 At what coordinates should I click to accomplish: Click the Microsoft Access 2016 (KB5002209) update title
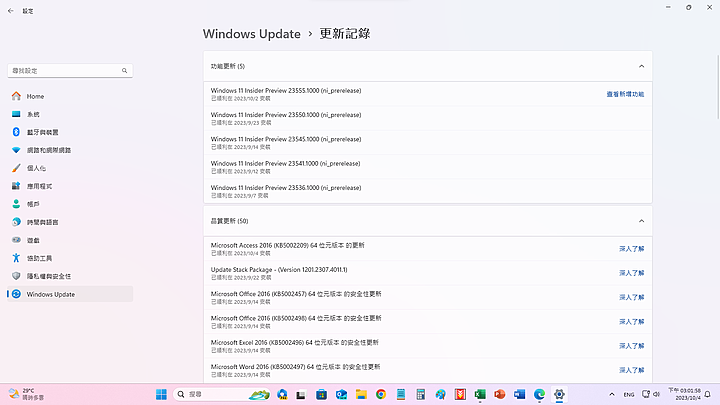[287, 245]
